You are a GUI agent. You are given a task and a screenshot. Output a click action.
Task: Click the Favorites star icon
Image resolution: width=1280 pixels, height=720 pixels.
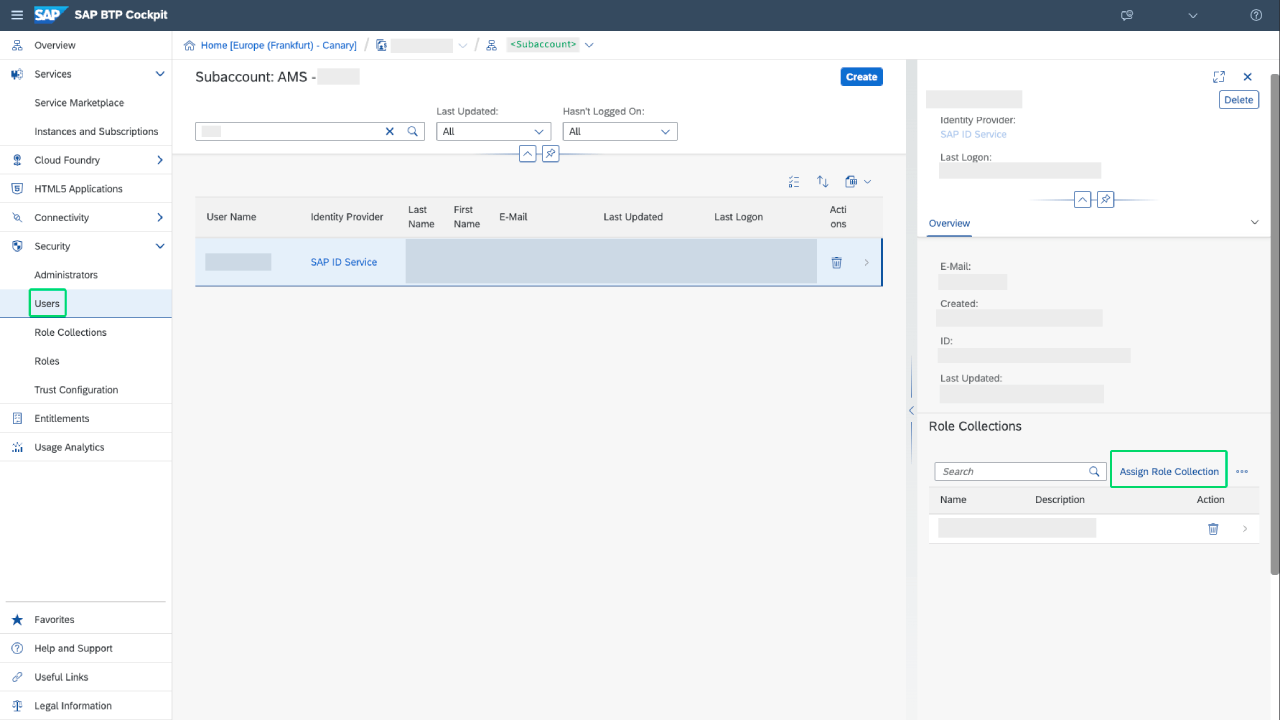click(17, 620)
